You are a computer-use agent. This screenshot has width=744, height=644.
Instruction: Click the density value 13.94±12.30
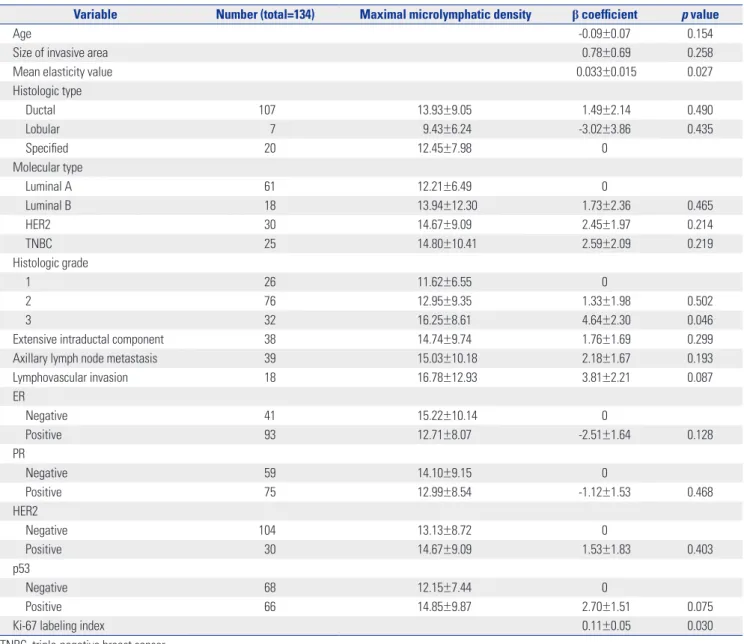tap(447, 205)
